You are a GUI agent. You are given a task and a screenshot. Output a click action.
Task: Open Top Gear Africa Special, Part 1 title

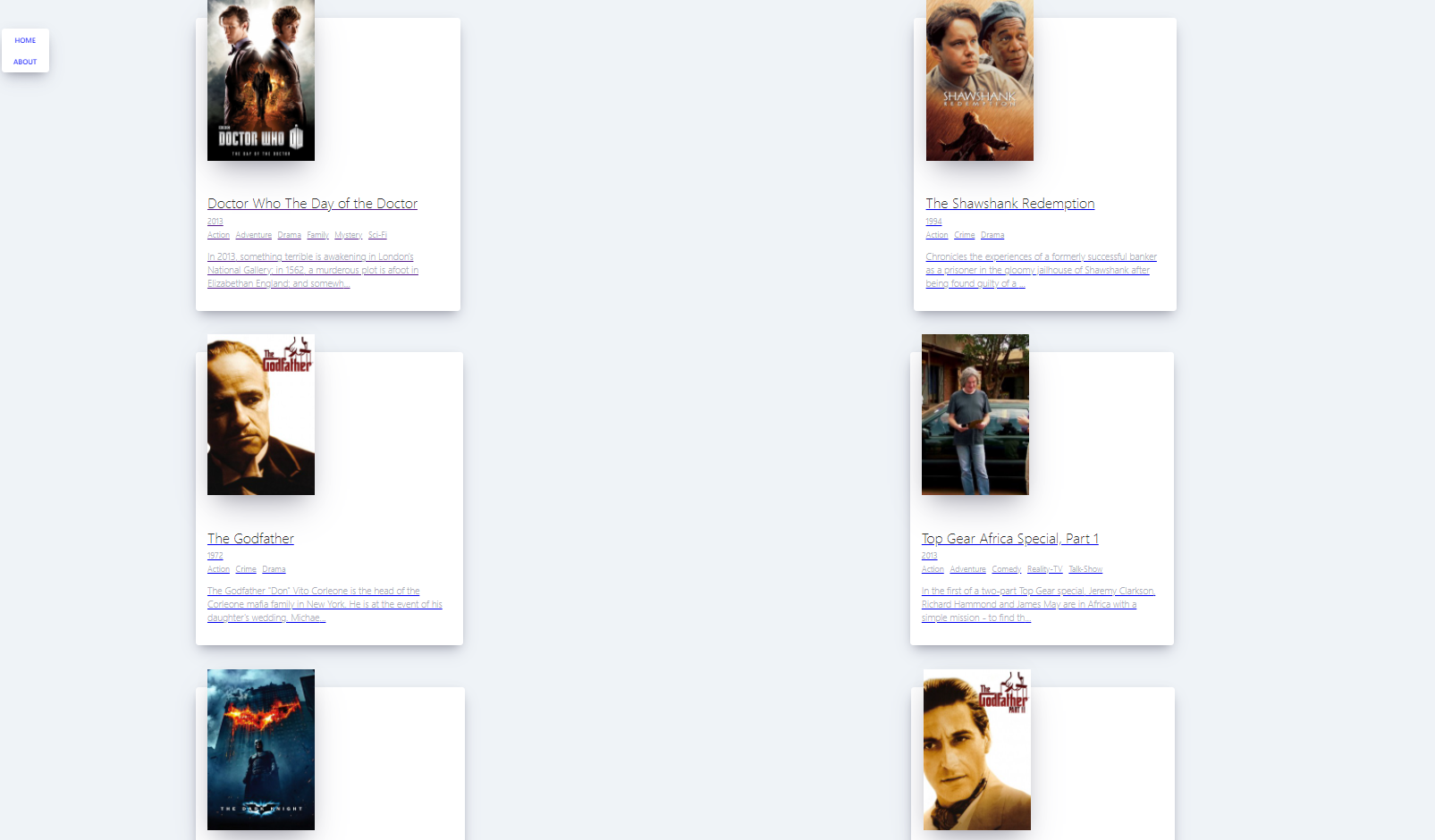click(1010, 539)
